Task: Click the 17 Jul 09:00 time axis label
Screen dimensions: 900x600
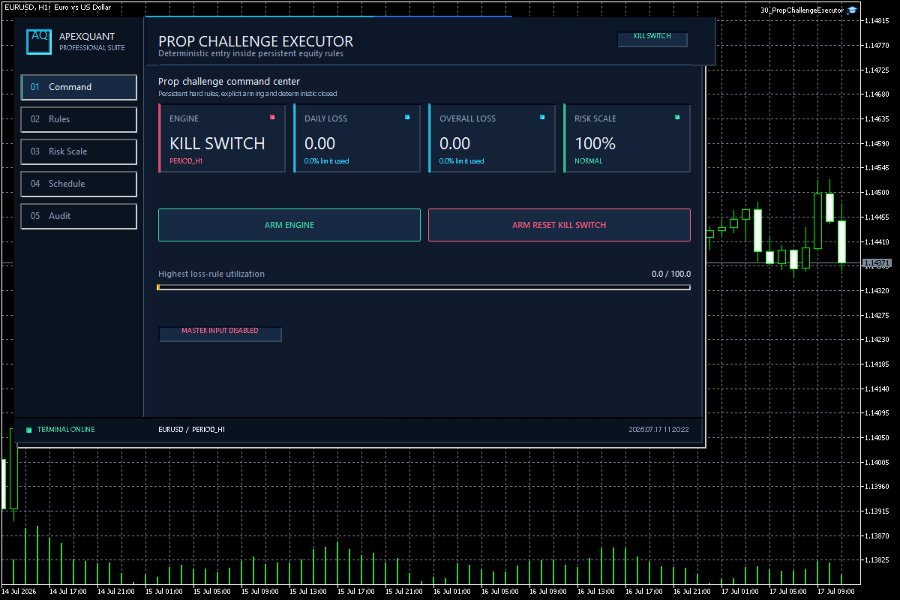Action: coord(835,591)
